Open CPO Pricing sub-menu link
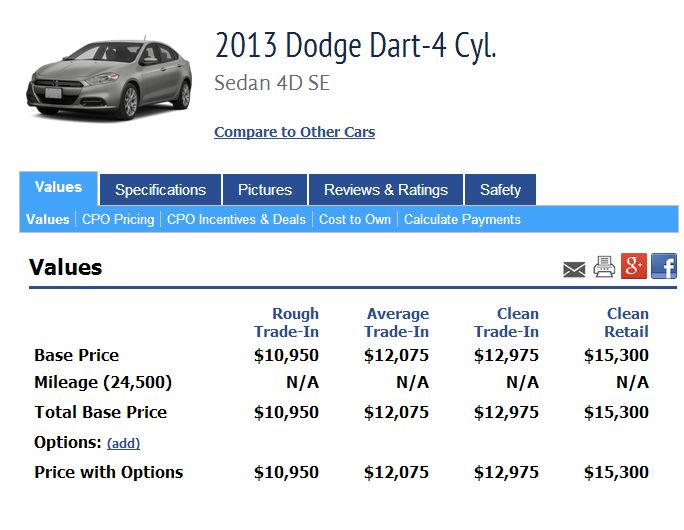The image size is (684, 530). (x=118, y=219)
